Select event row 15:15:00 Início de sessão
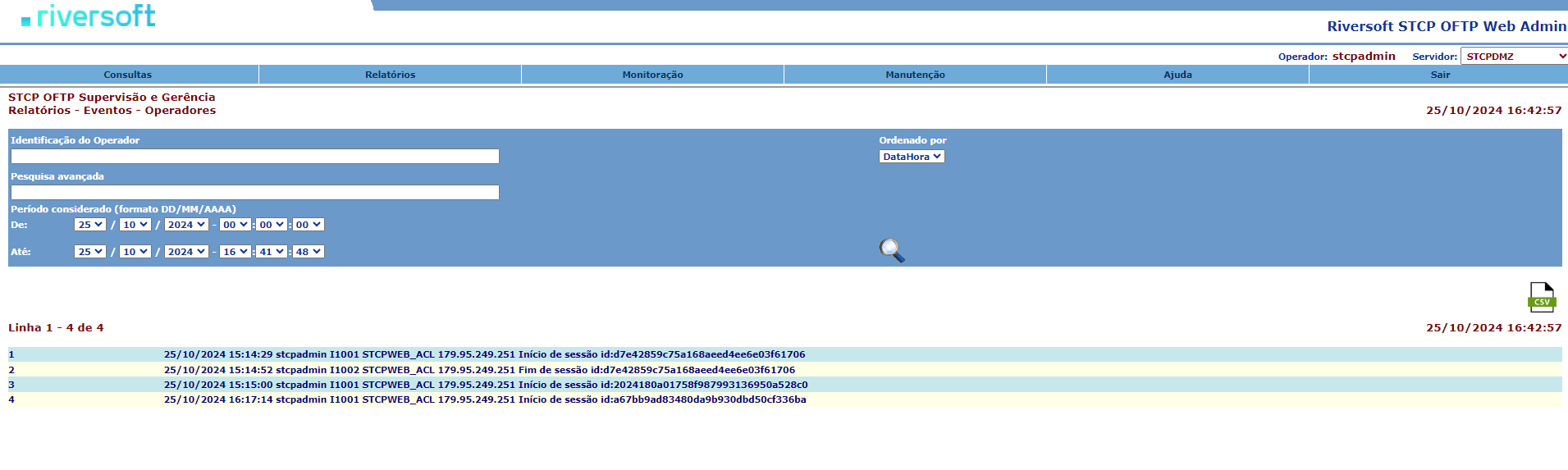1568x470 pixels. [x=784, y=385]
